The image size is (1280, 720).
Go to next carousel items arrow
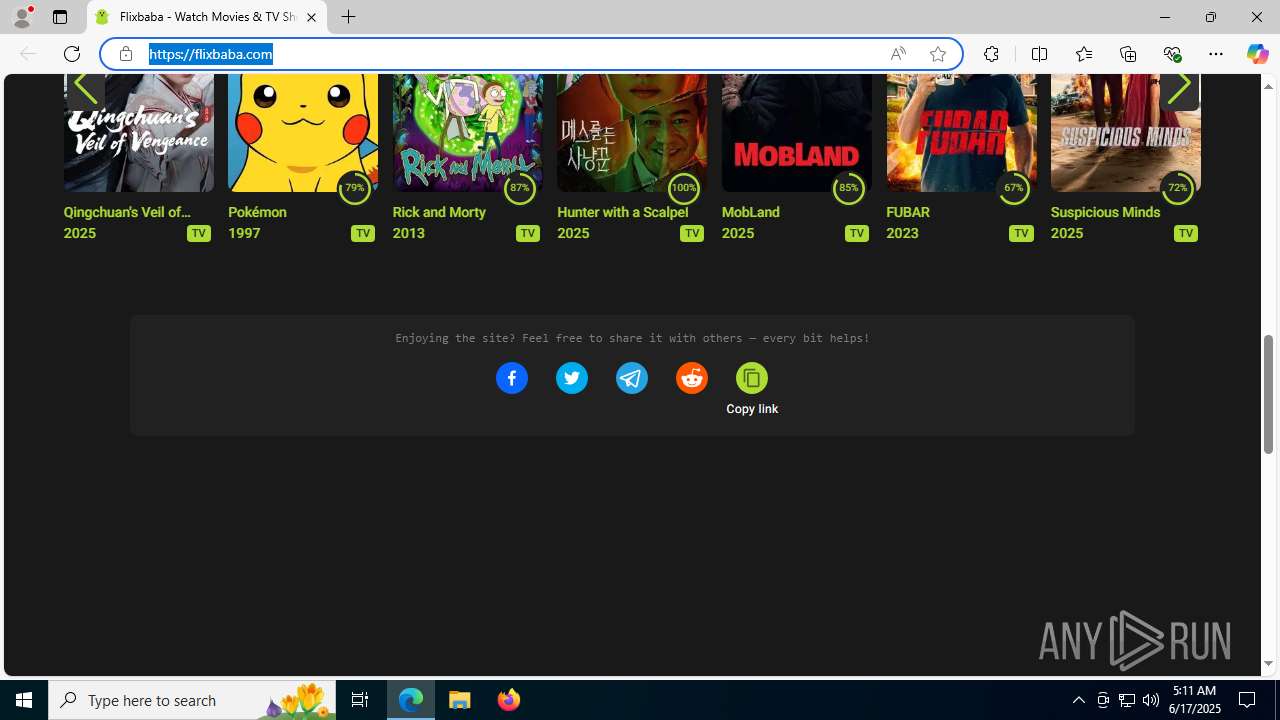click(1179, 86)
